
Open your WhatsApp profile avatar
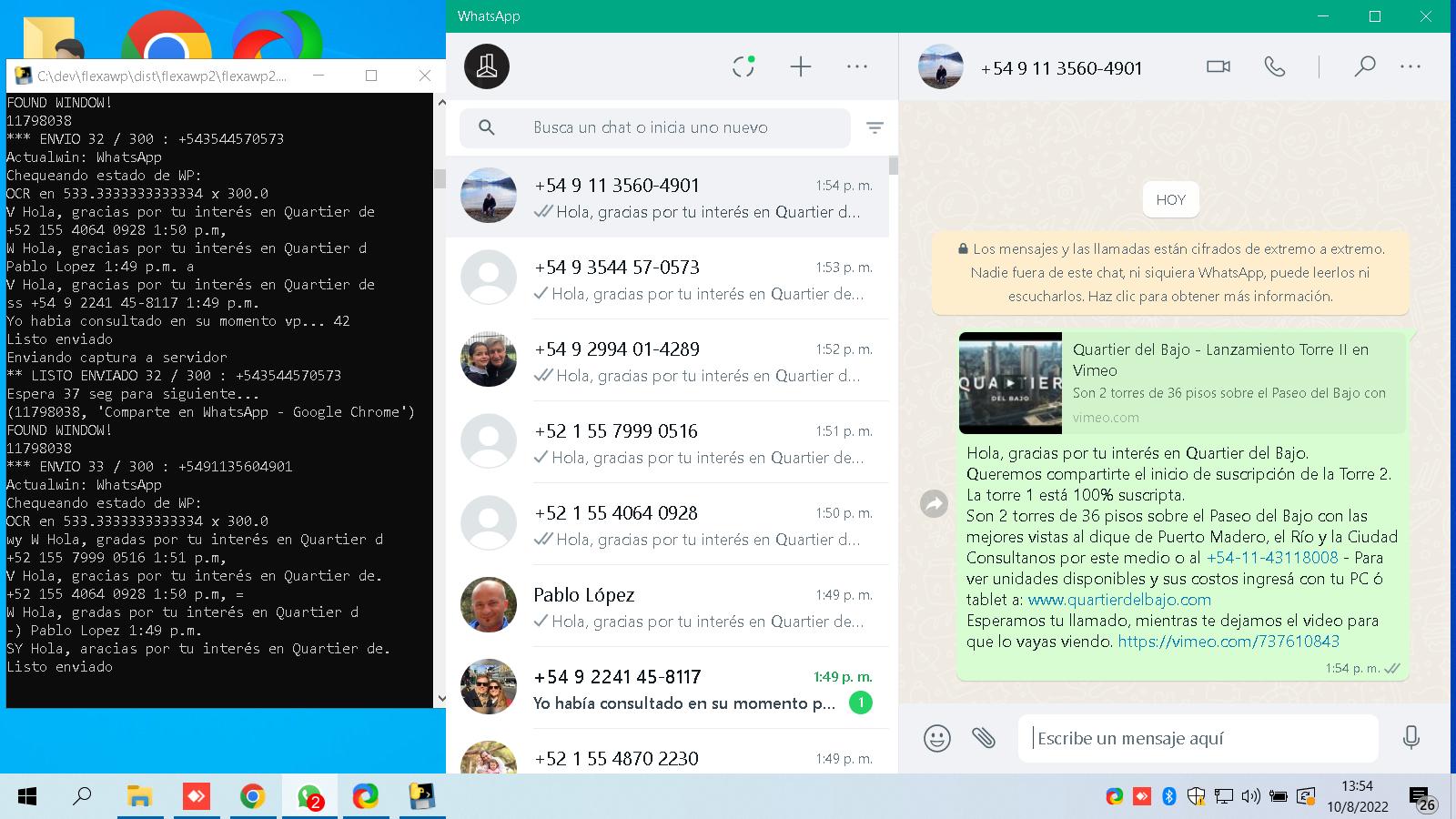pos(487,66)
